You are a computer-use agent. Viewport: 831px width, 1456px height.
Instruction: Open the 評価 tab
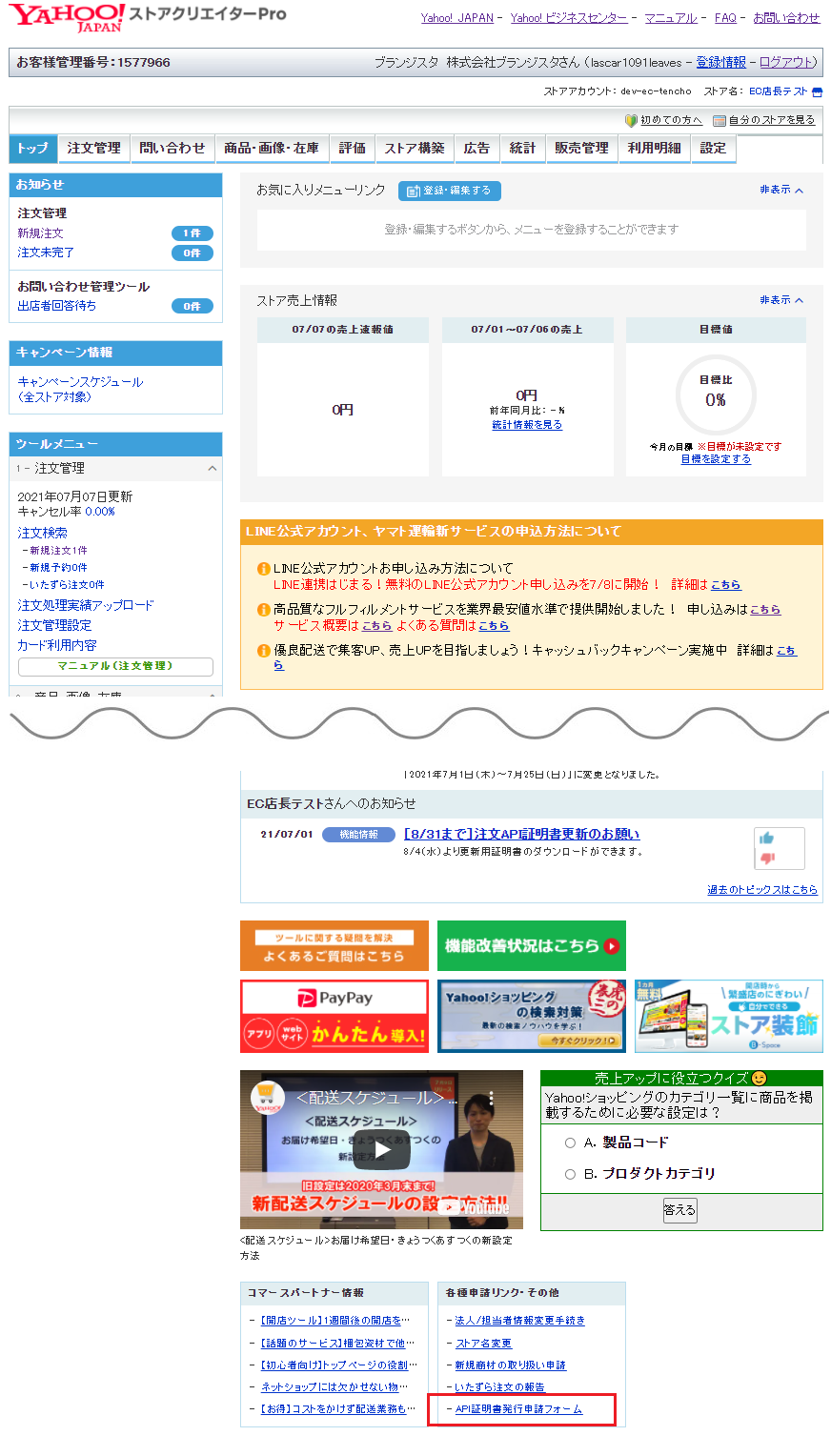coord(353,149)
